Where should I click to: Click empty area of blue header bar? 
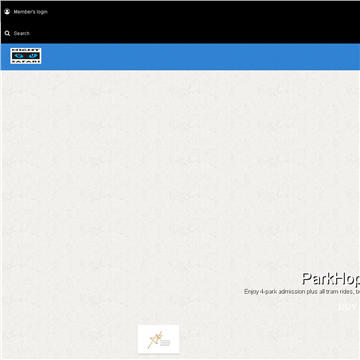(x=200, y=57)
